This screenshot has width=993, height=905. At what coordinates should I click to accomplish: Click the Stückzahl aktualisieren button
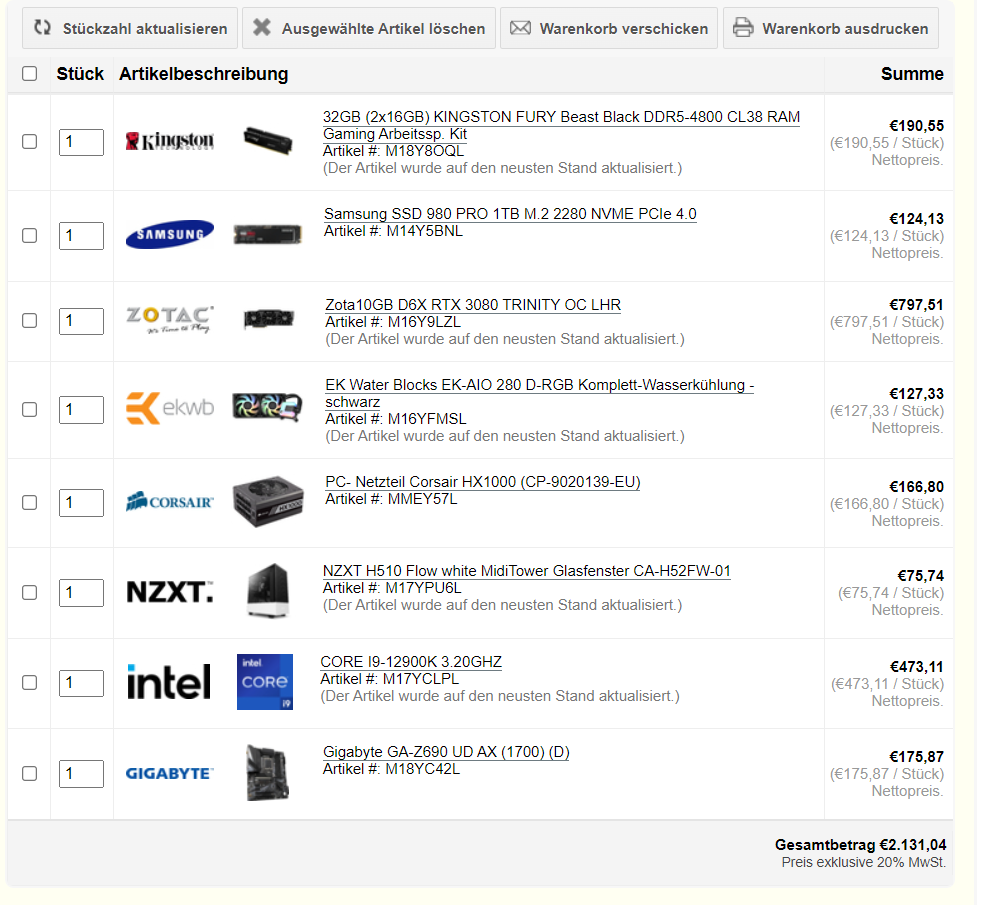[130, 28]
